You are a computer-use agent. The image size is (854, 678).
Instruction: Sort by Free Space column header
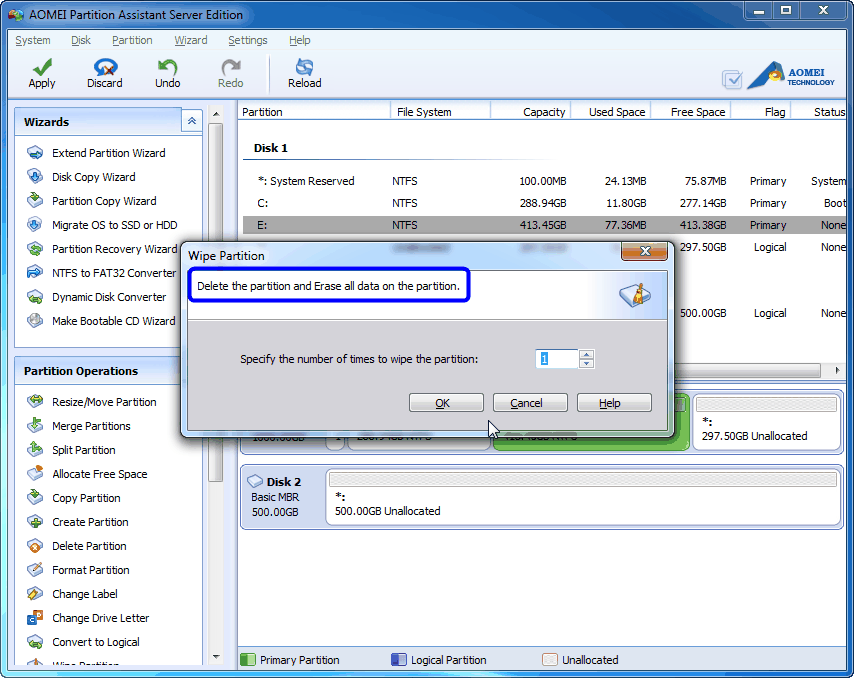point(691,112)
